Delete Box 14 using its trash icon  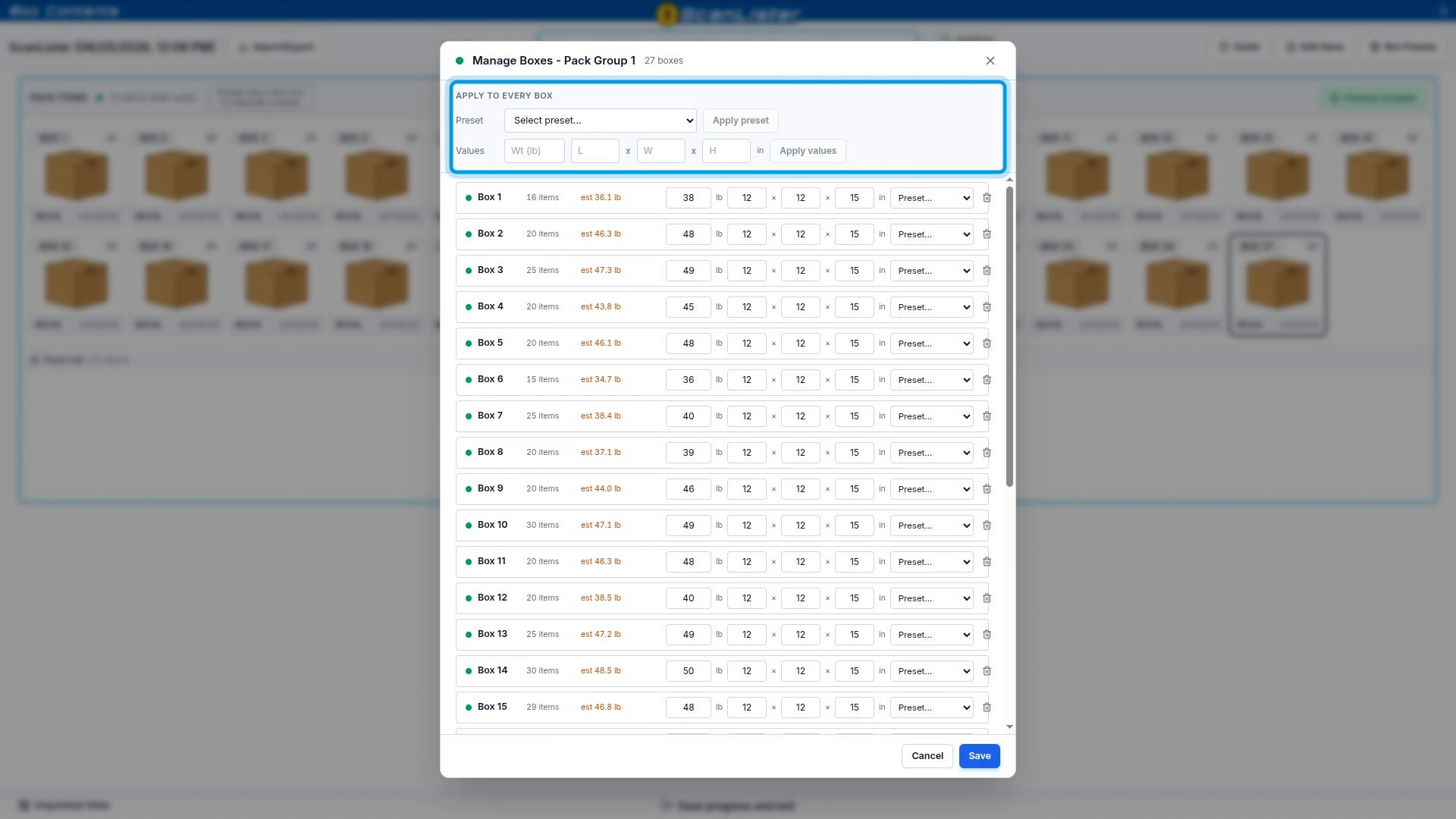[987, 671]
